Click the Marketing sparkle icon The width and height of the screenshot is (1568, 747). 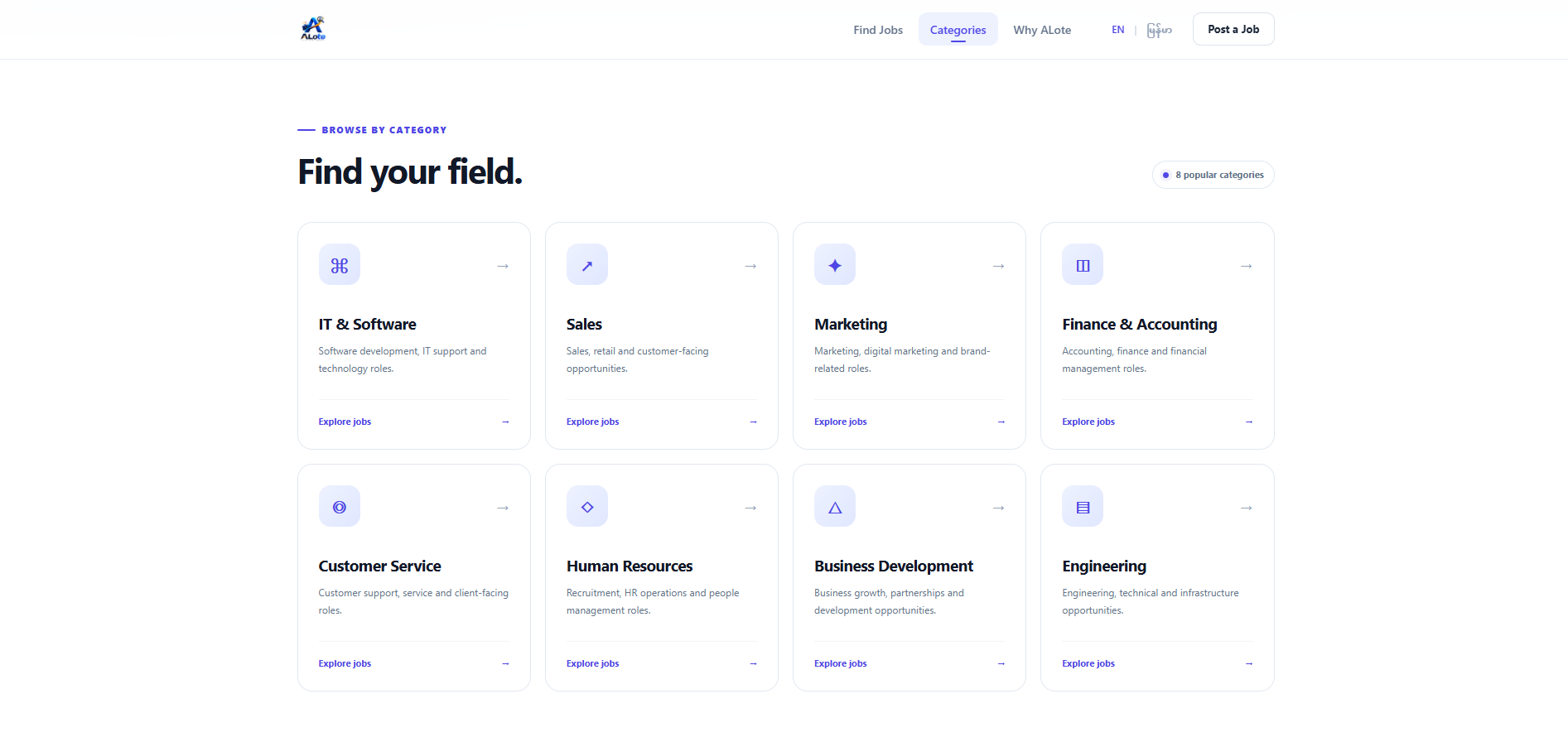click(835, 265)
